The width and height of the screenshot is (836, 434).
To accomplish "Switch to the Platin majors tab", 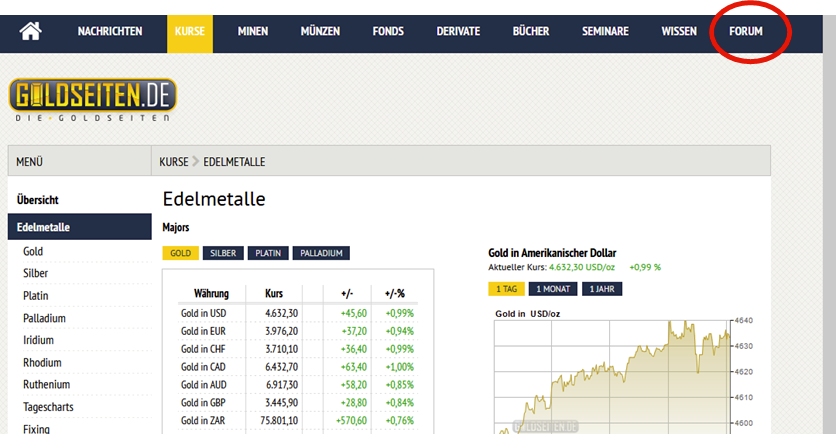I will [267, 253].
